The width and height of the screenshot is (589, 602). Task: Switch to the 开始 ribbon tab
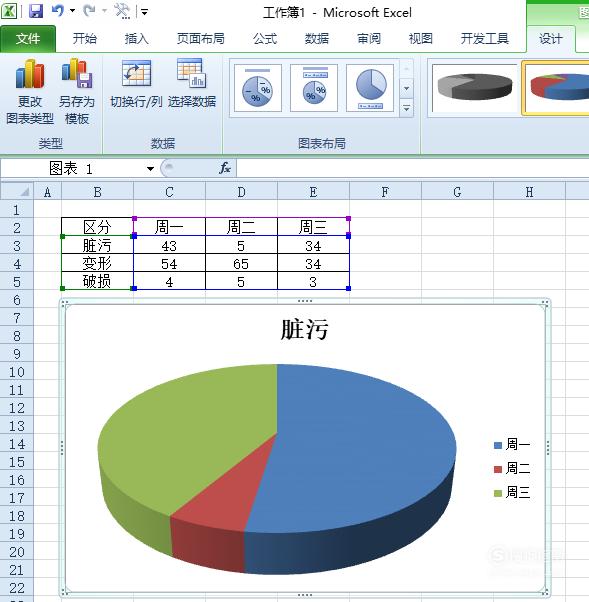click(84, 39)
